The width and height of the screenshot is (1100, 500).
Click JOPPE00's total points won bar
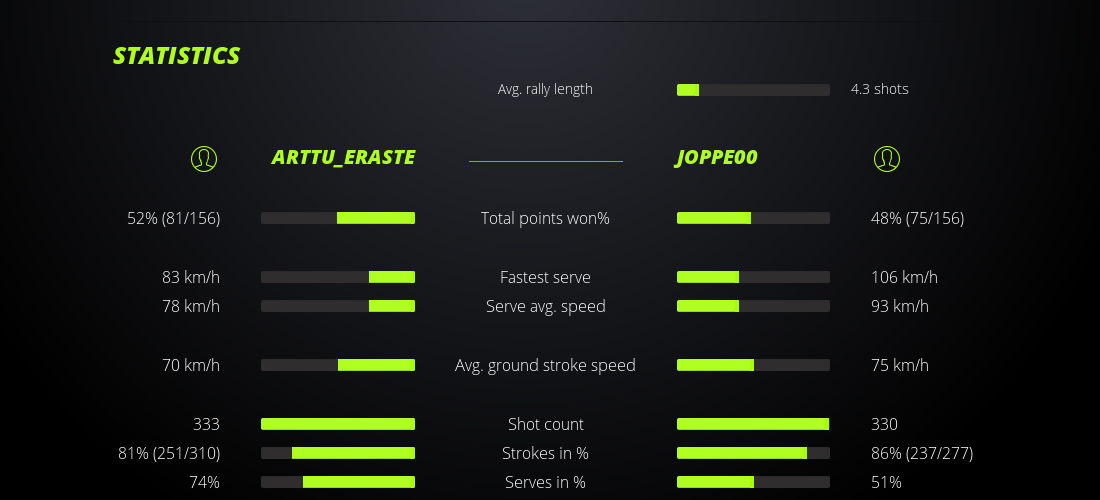pyautogui.click(x=753, y=218)
